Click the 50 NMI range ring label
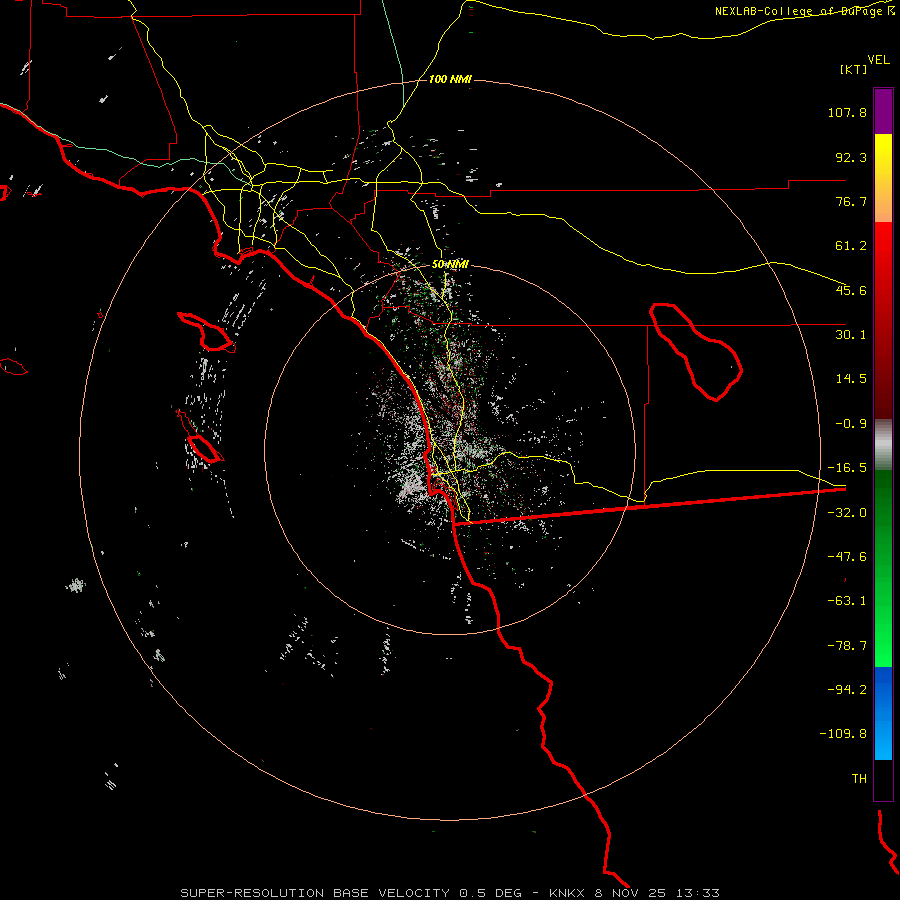The width and height of the screenshot is (900, 900). point(450,265)
